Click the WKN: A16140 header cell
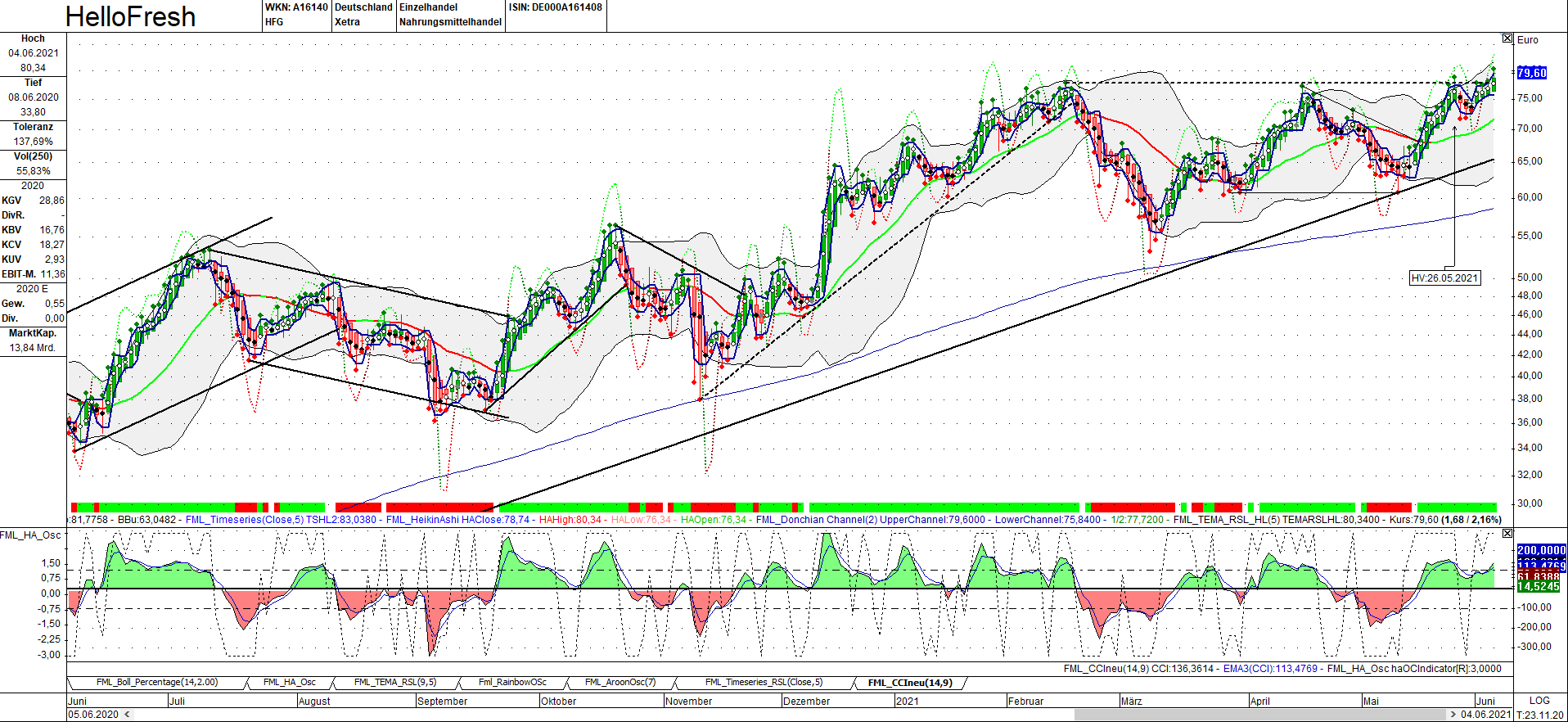This screenshot has width=1568, height=722. tap(296, 7)
